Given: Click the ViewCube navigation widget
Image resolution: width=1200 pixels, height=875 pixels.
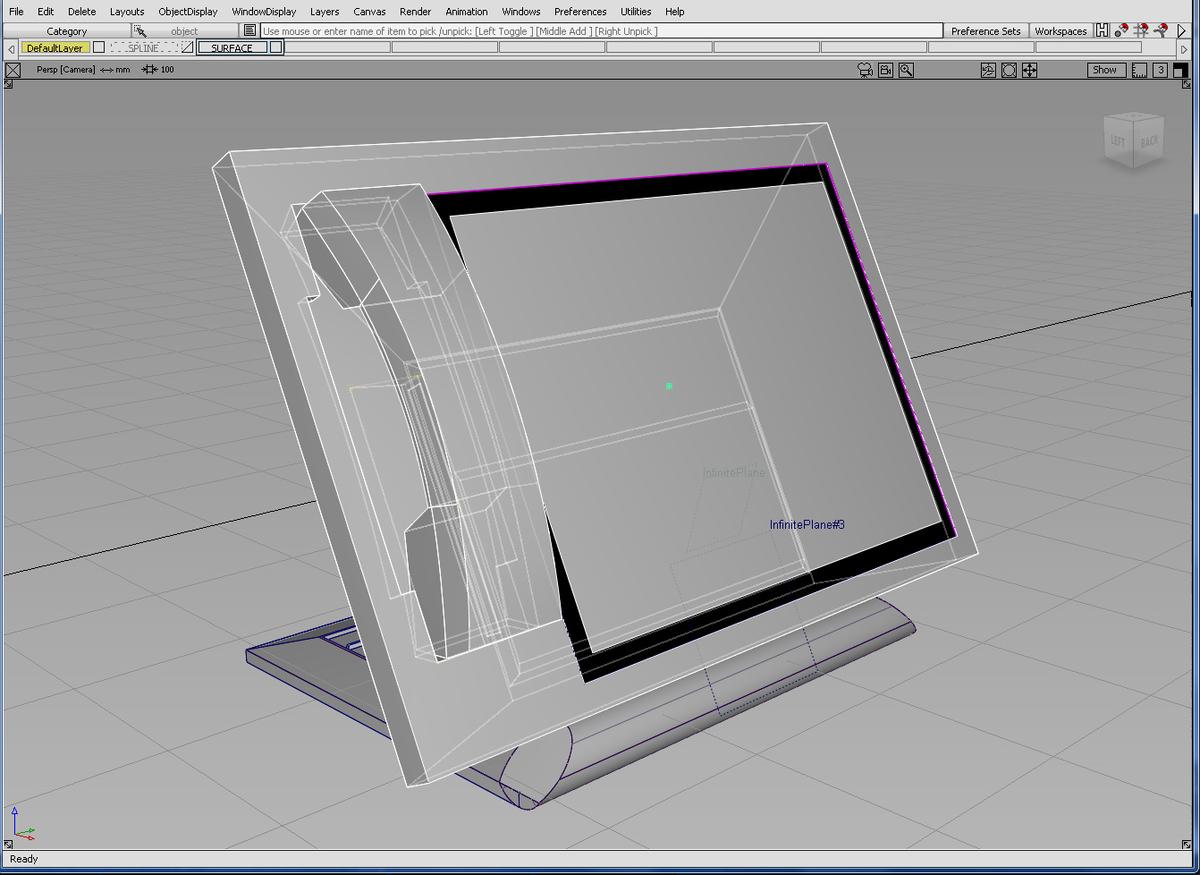Looking at the screenshot, I should tap(1132, 139).
